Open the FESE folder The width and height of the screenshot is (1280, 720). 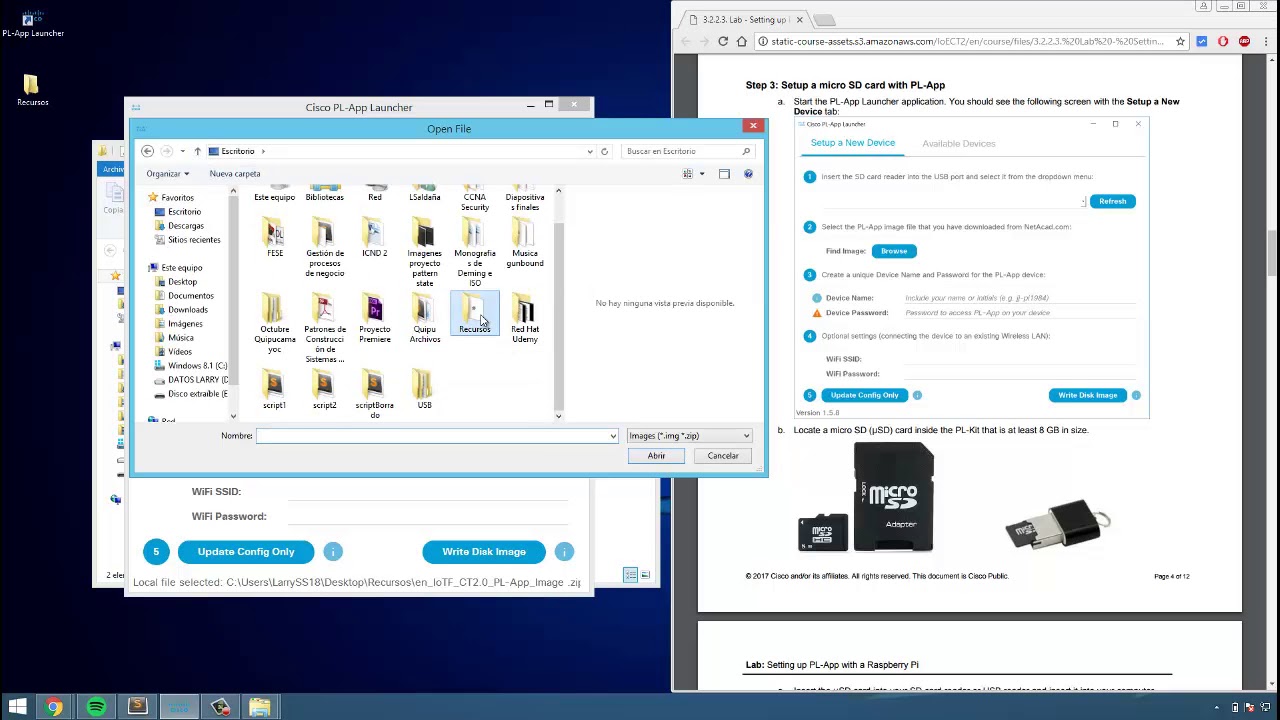274,240
